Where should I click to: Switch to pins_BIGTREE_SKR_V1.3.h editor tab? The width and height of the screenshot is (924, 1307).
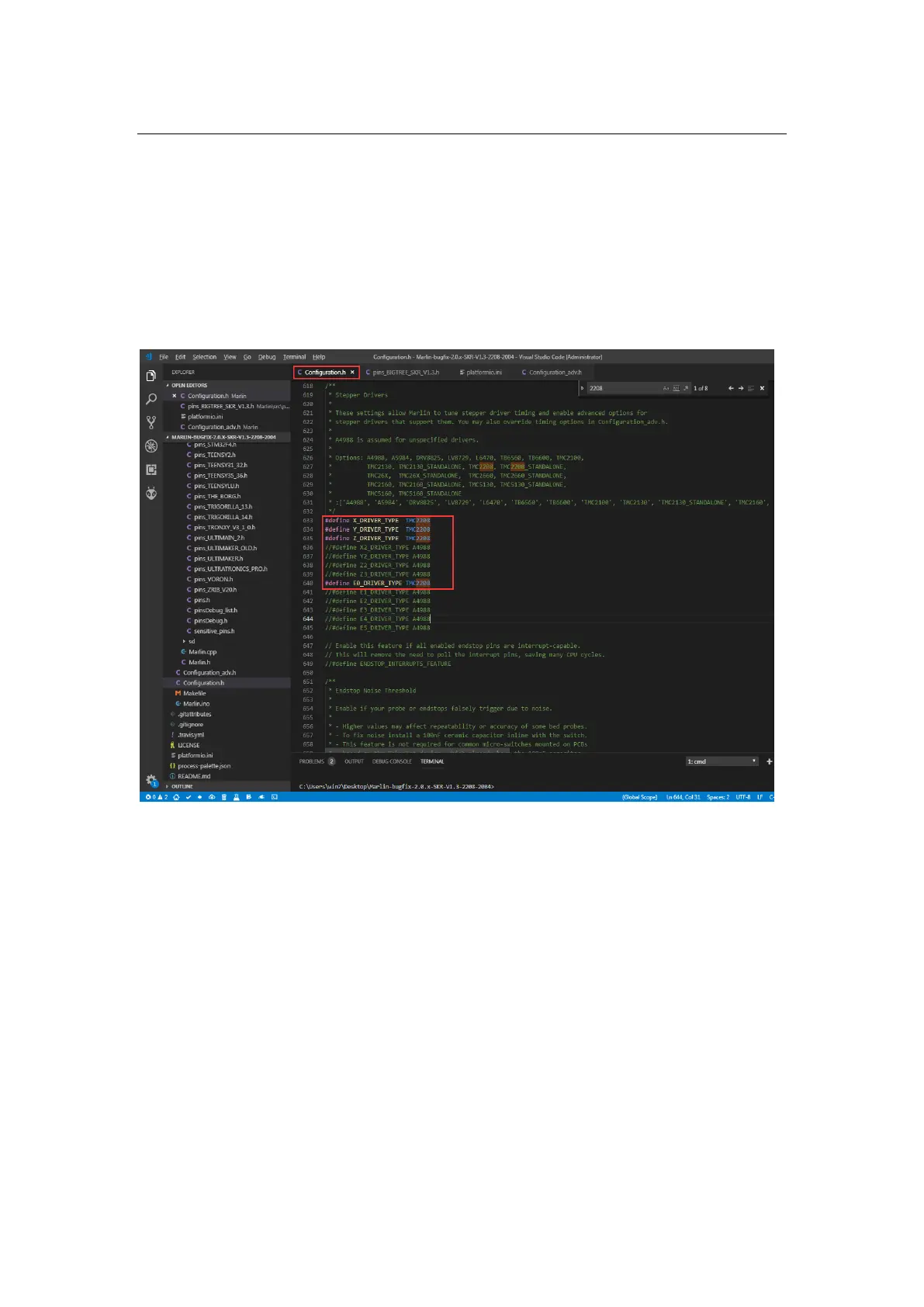pos(405,373)
